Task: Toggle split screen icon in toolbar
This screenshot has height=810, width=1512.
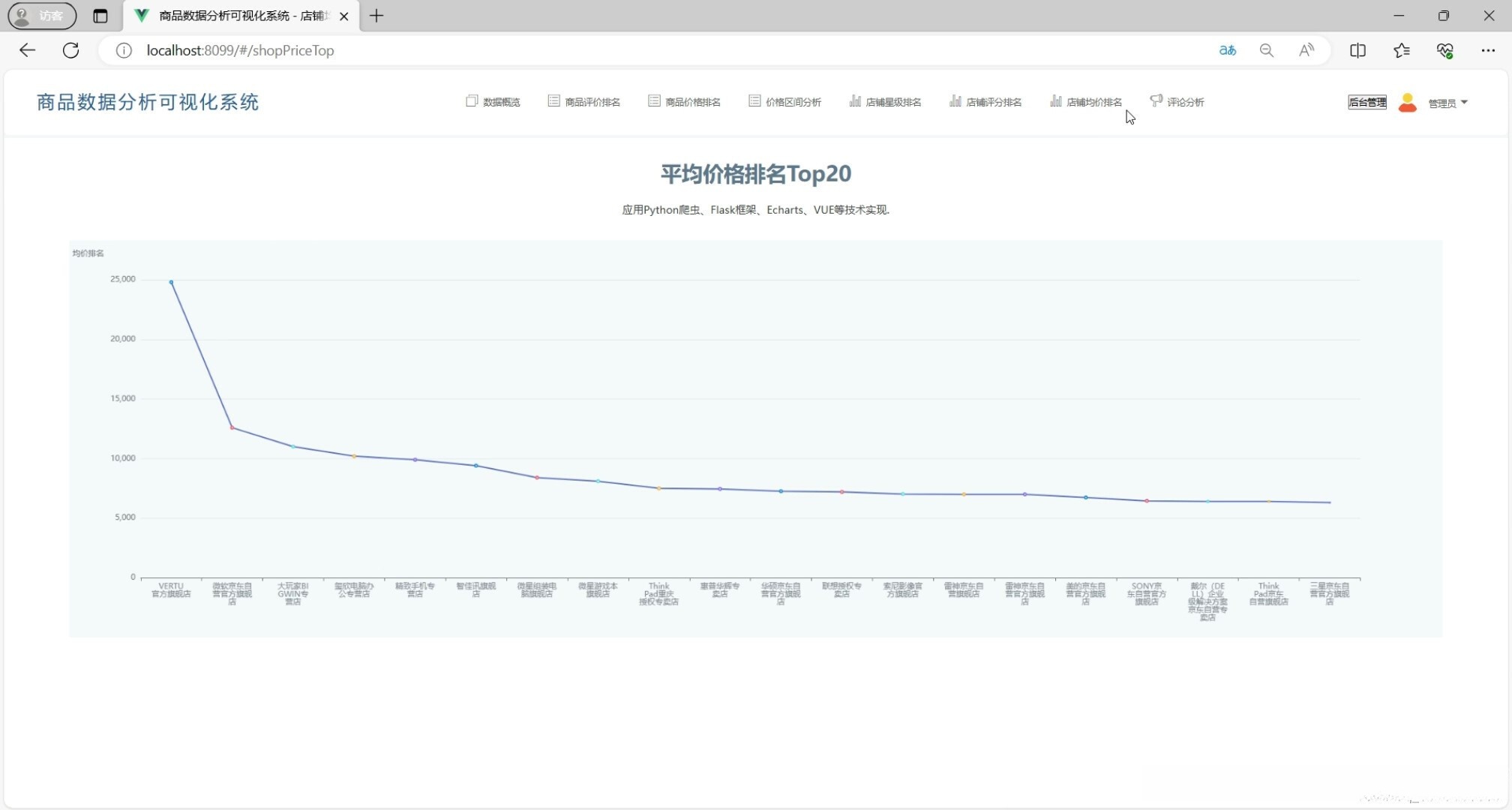Action: pos(1357,50)
